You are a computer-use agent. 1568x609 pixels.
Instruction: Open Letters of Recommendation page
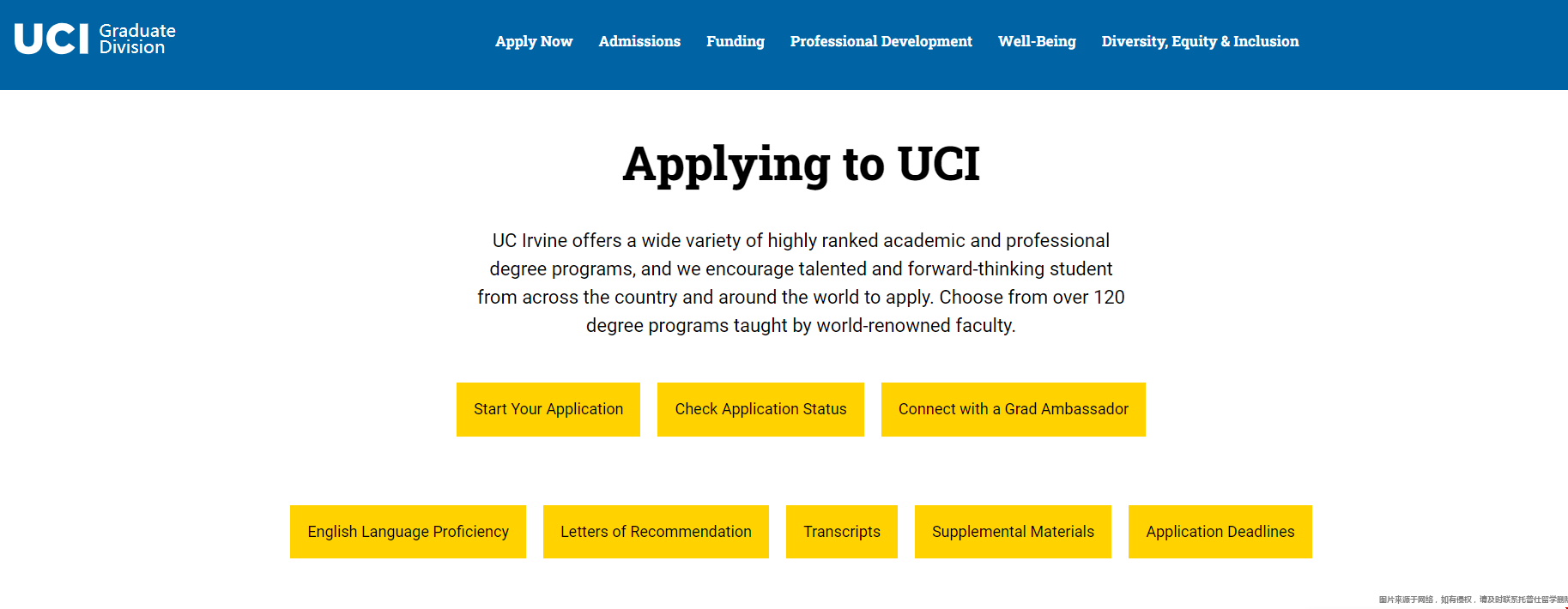(x=656, y=532)
